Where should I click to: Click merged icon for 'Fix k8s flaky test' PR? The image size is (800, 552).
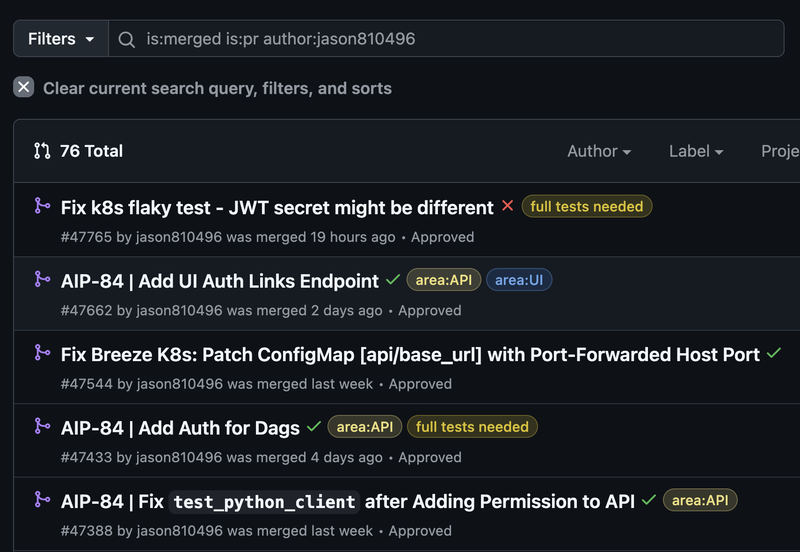[42, 206]
